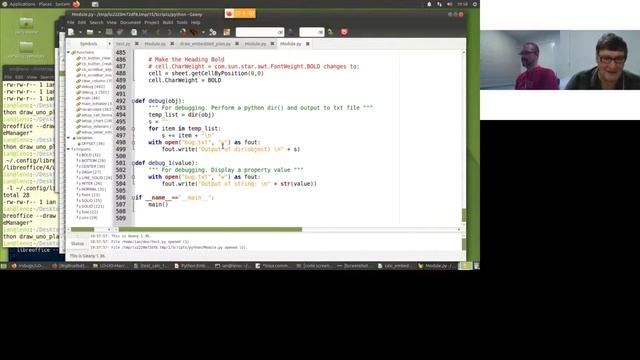Click the Python Emb... taskbar button
Image resolution: width=640 pixels, height=360 pixels.
pyautogui.click(x=191, y=266)
